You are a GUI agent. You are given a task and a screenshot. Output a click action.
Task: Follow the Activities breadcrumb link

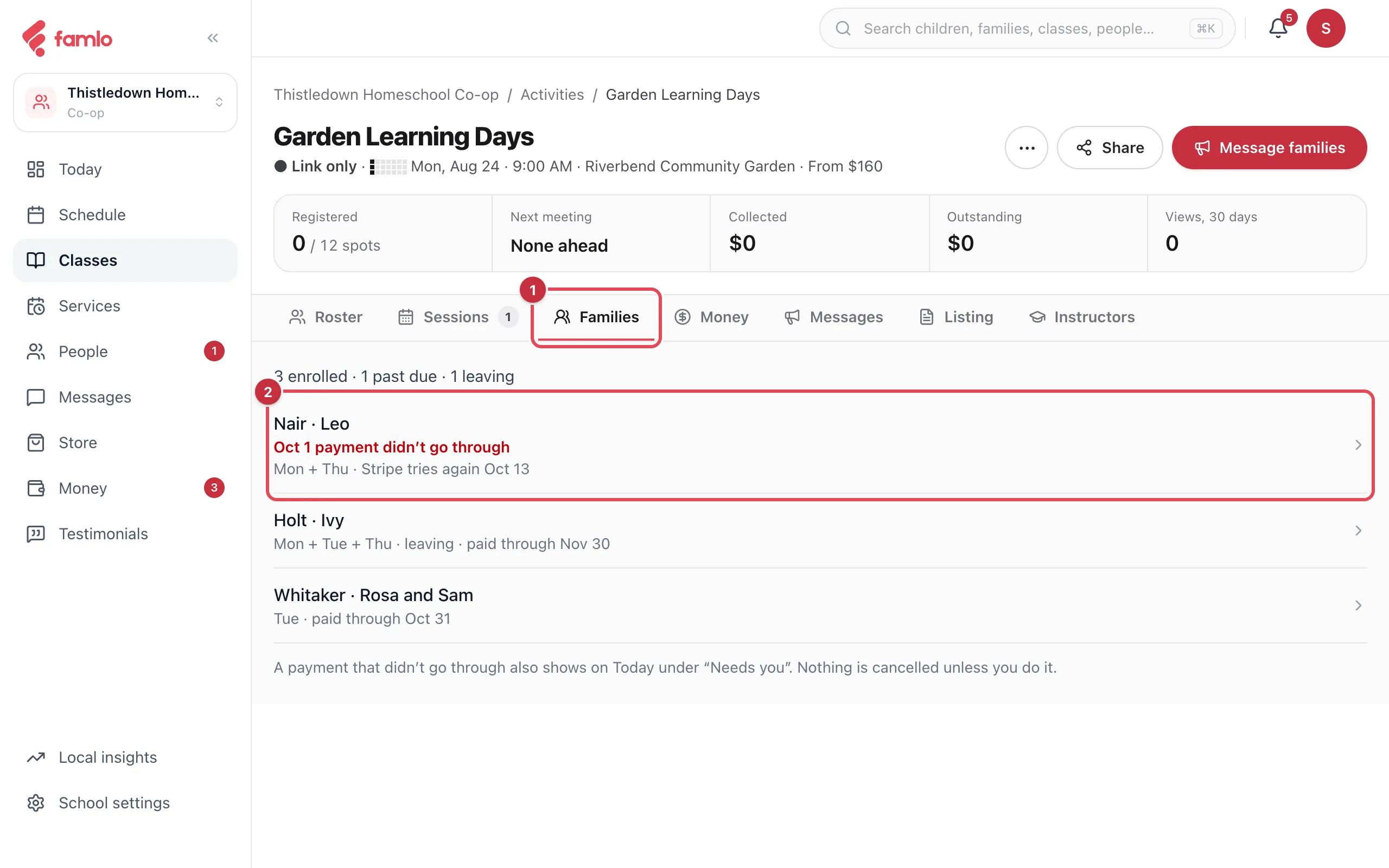[552, 95]
